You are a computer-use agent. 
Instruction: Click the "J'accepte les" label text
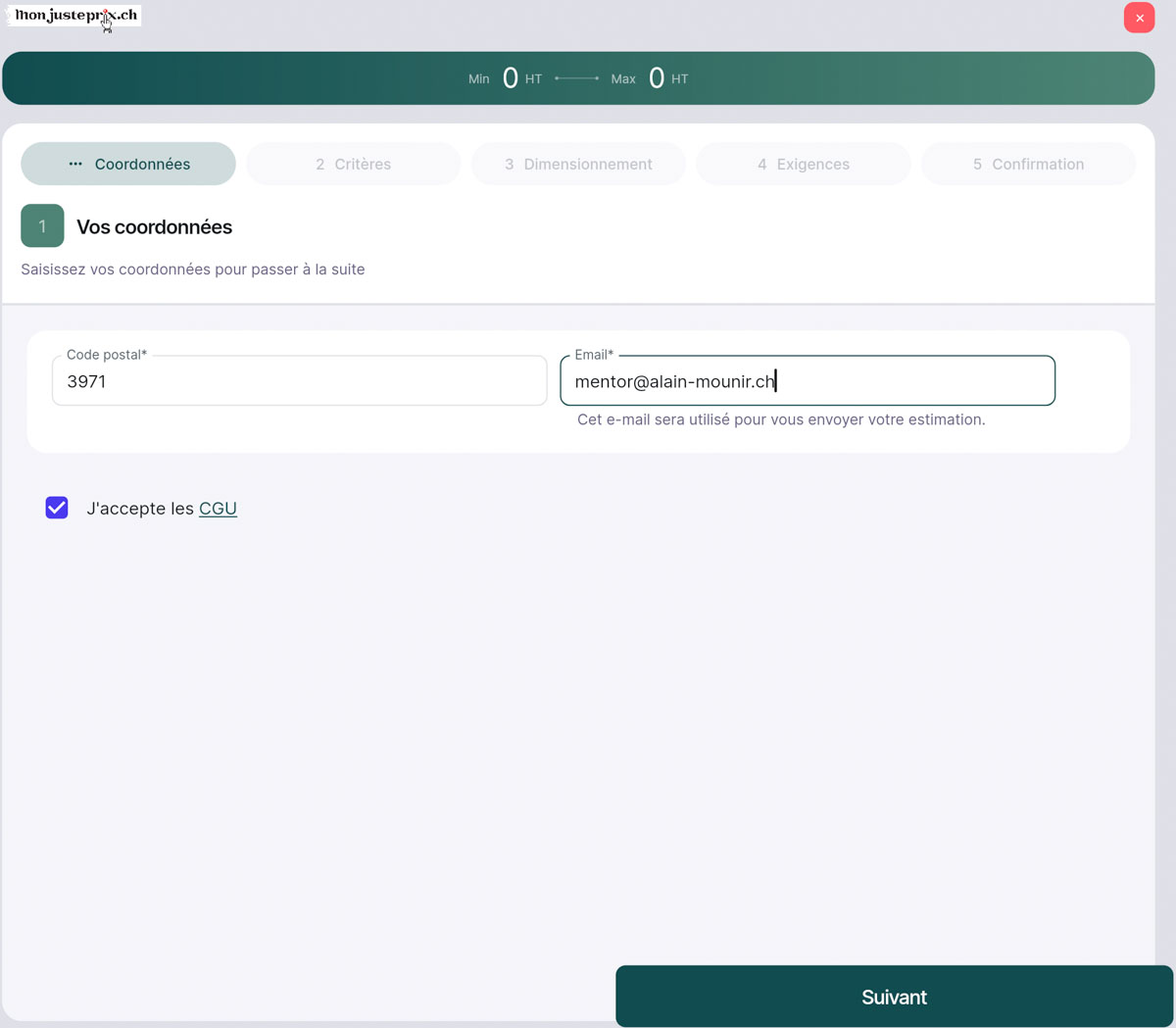(x=140, y=509)
